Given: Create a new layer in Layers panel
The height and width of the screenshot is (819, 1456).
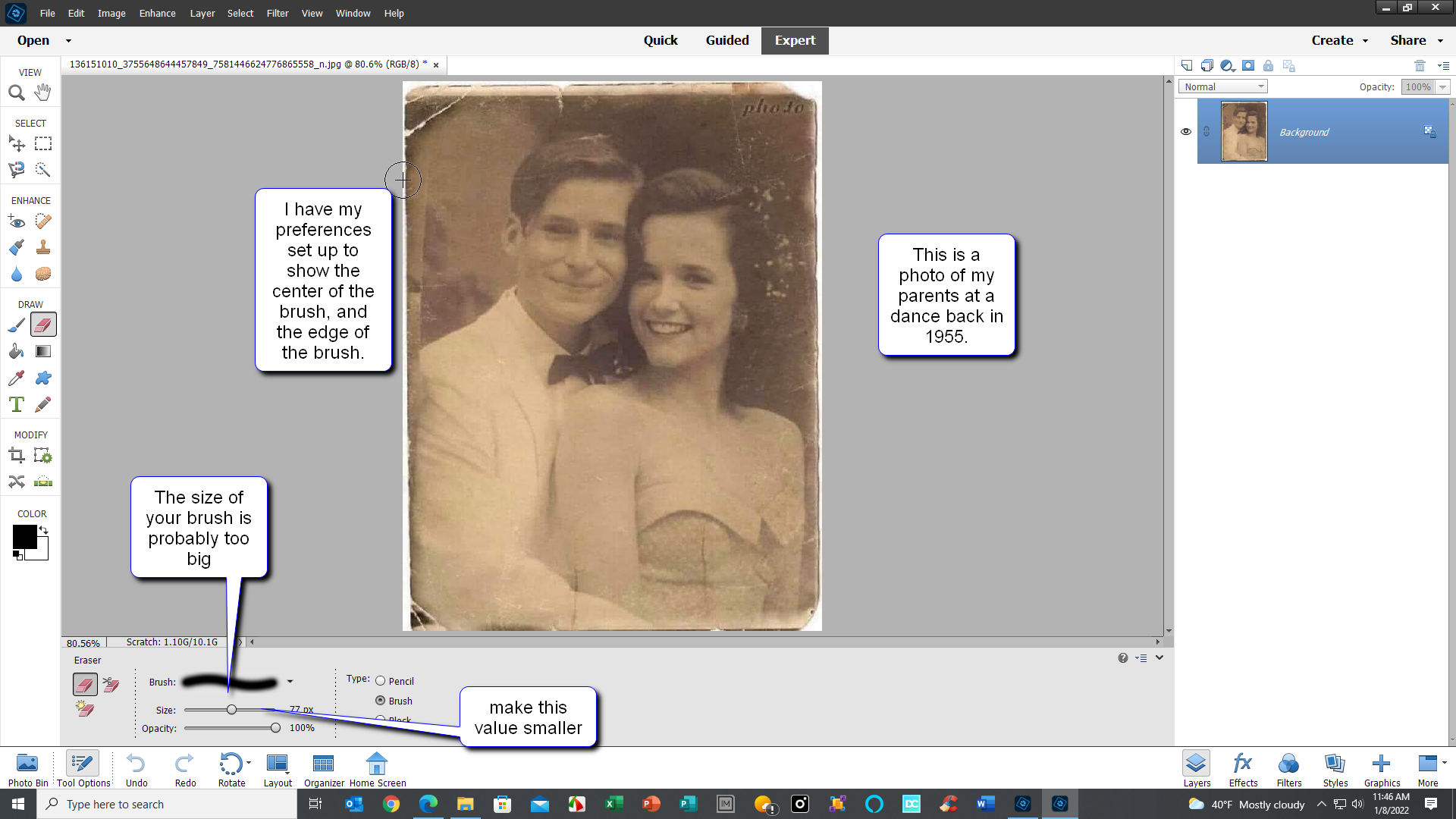Looking at the screenshot, I should pyautogui.click(x=1186, y=66).
